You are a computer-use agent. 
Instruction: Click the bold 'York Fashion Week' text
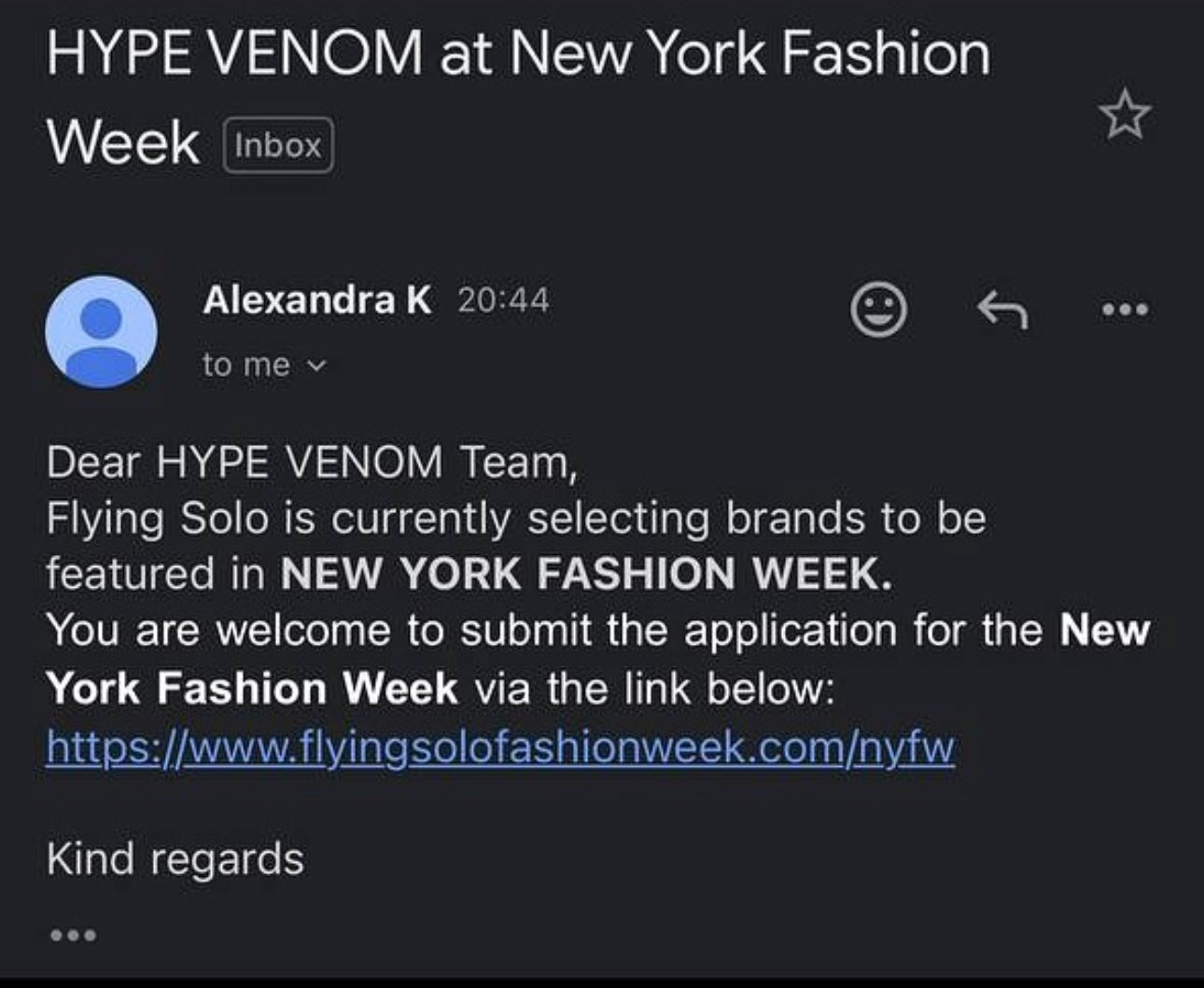(x=252, y=689)
